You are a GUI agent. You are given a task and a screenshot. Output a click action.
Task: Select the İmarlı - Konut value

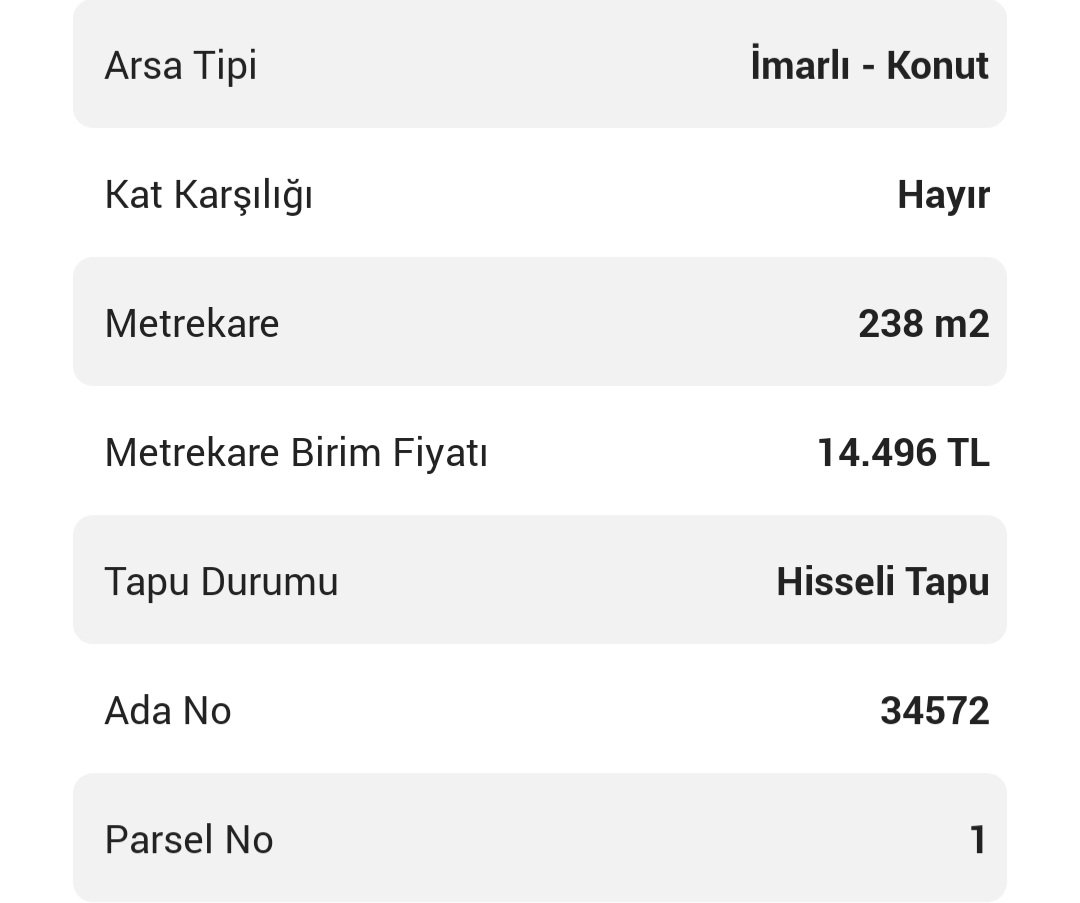click(x=869, y=66)
